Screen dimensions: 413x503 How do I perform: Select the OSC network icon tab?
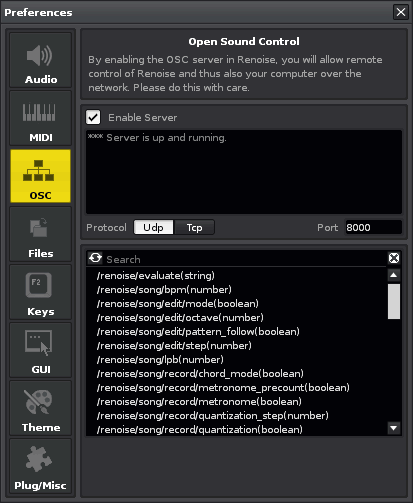coord(40,176)
